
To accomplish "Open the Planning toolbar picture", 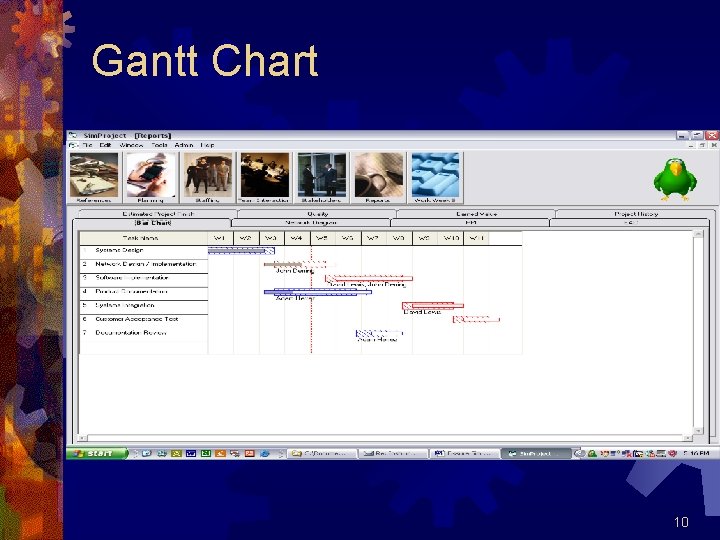I will 151,178.
